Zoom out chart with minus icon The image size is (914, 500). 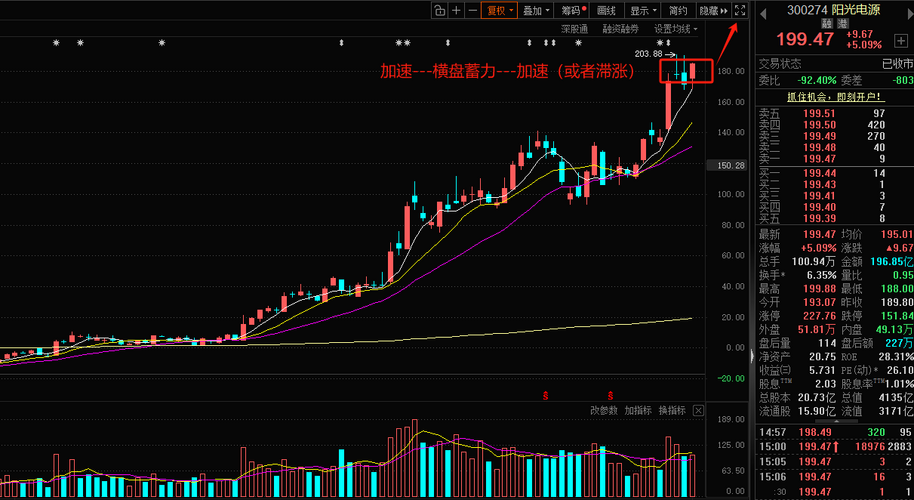point(472,10)
